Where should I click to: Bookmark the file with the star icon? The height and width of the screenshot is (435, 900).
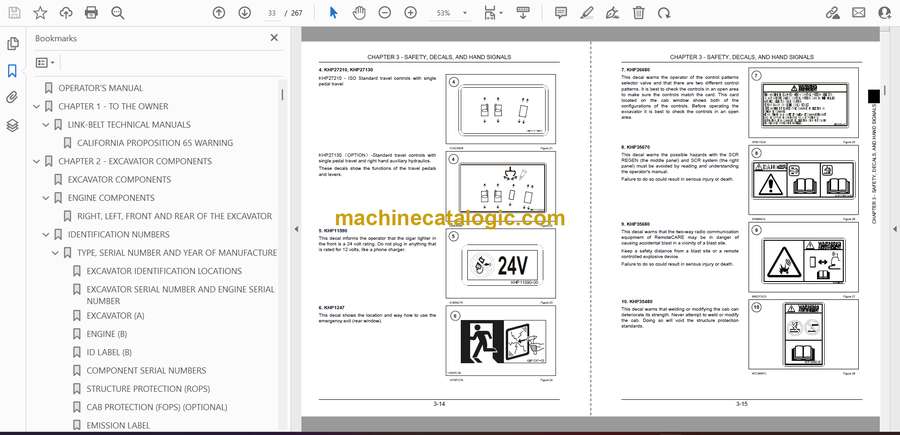40,13
